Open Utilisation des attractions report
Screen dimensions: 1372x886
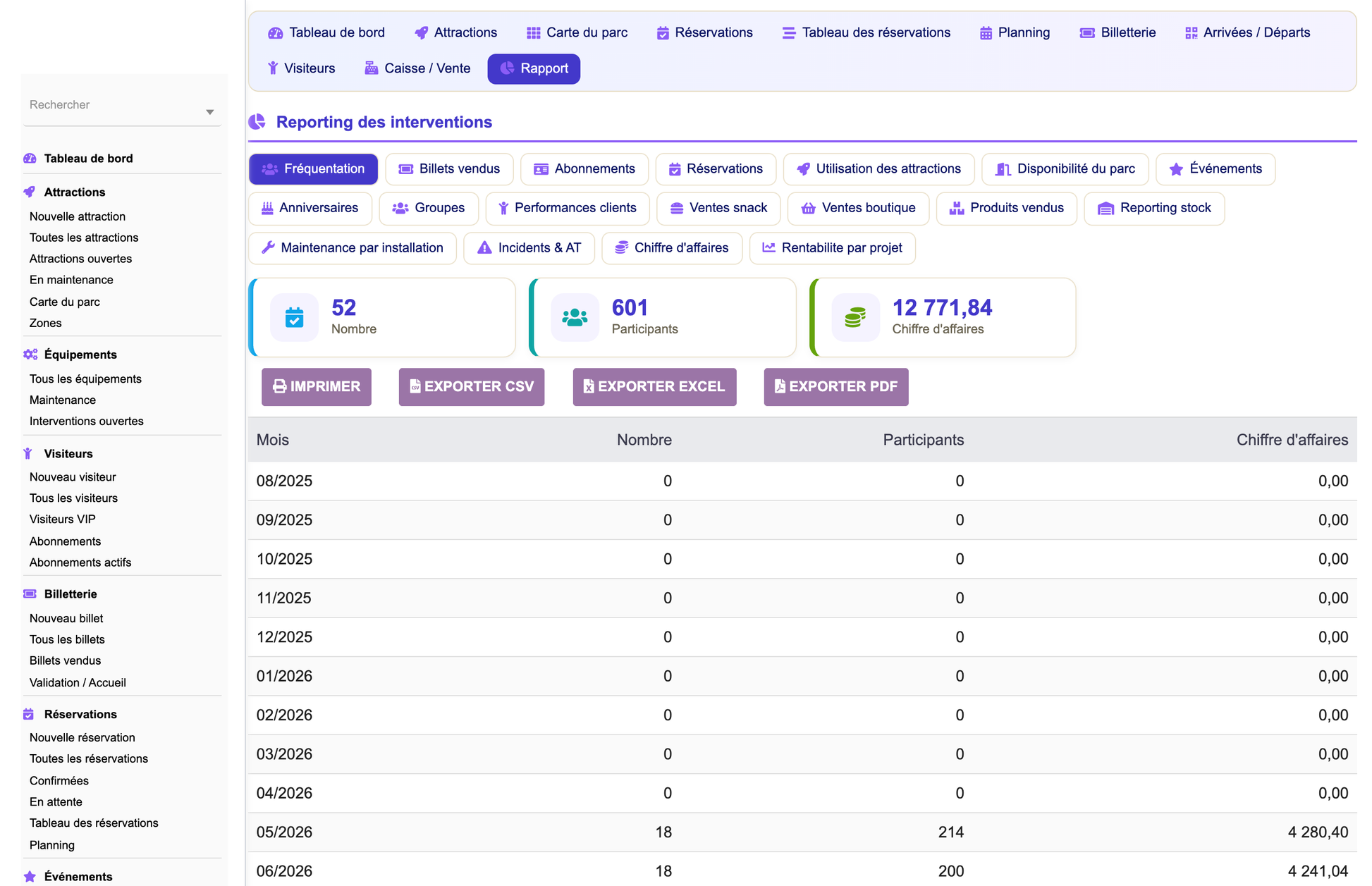tap(878, 169)
